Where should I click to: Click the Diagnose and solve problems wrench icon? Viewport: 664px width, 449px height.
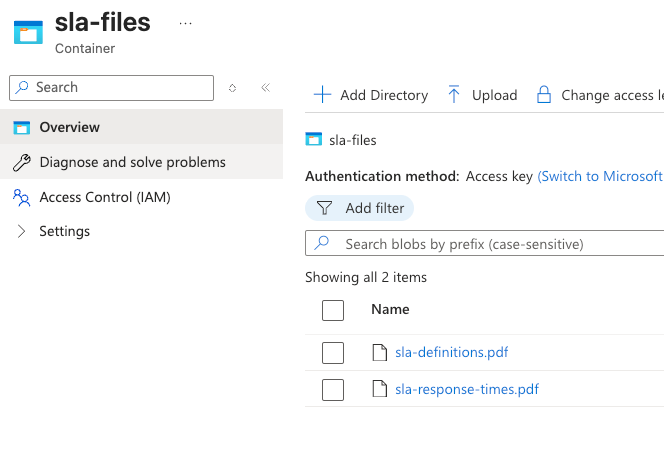[x=22, y=162]
